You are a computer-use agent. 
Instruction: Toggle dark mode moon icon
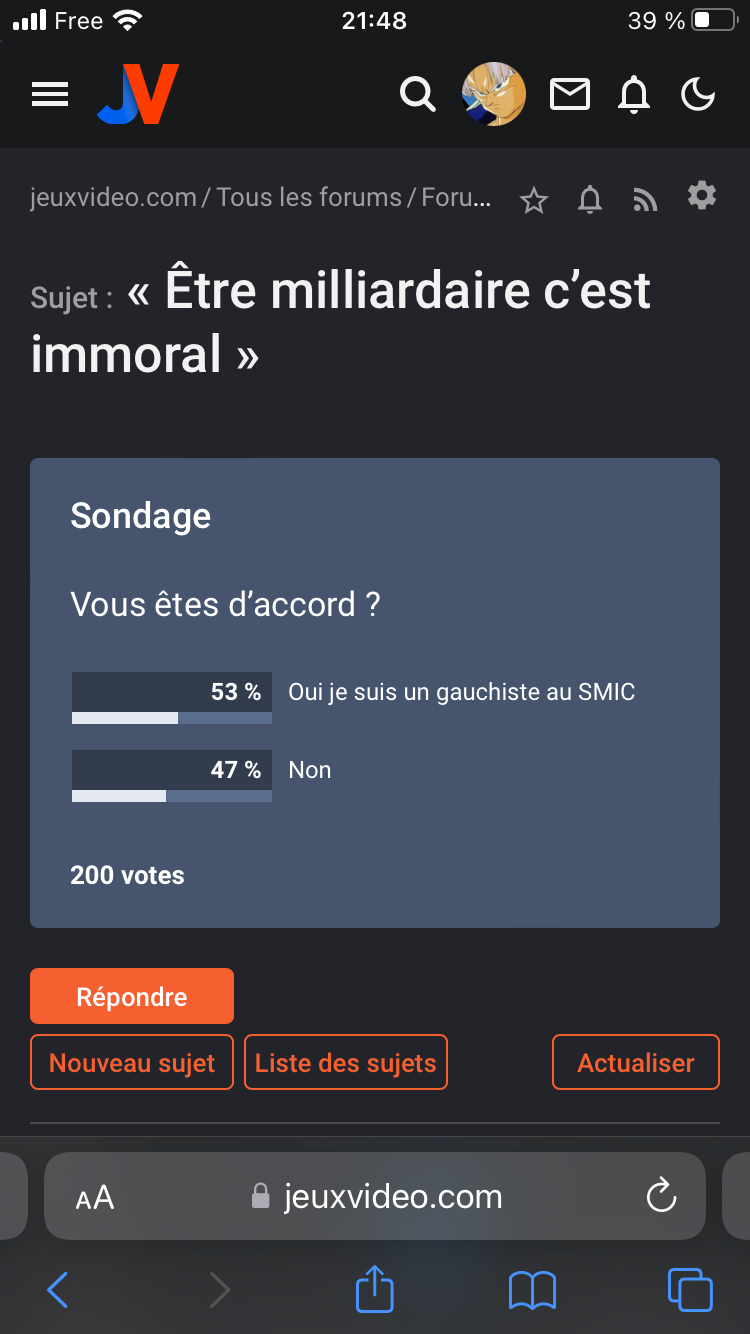pos(698,95)
